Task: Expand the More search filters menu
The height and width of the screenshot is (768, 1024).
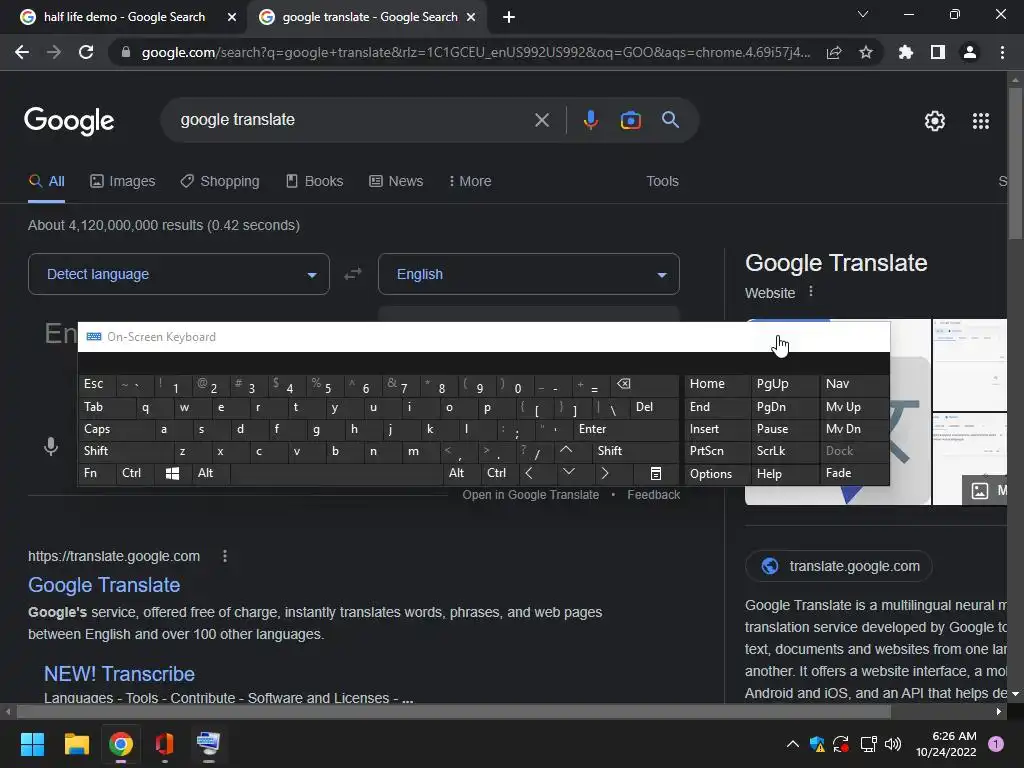Action: [470, 182]
